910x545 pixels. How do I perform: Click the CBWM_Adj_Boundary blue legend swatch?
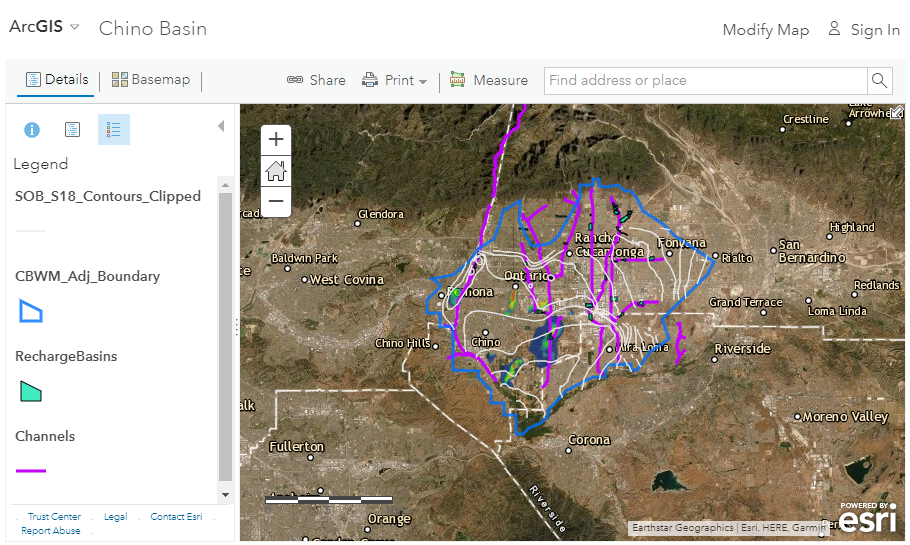point(31,312)
